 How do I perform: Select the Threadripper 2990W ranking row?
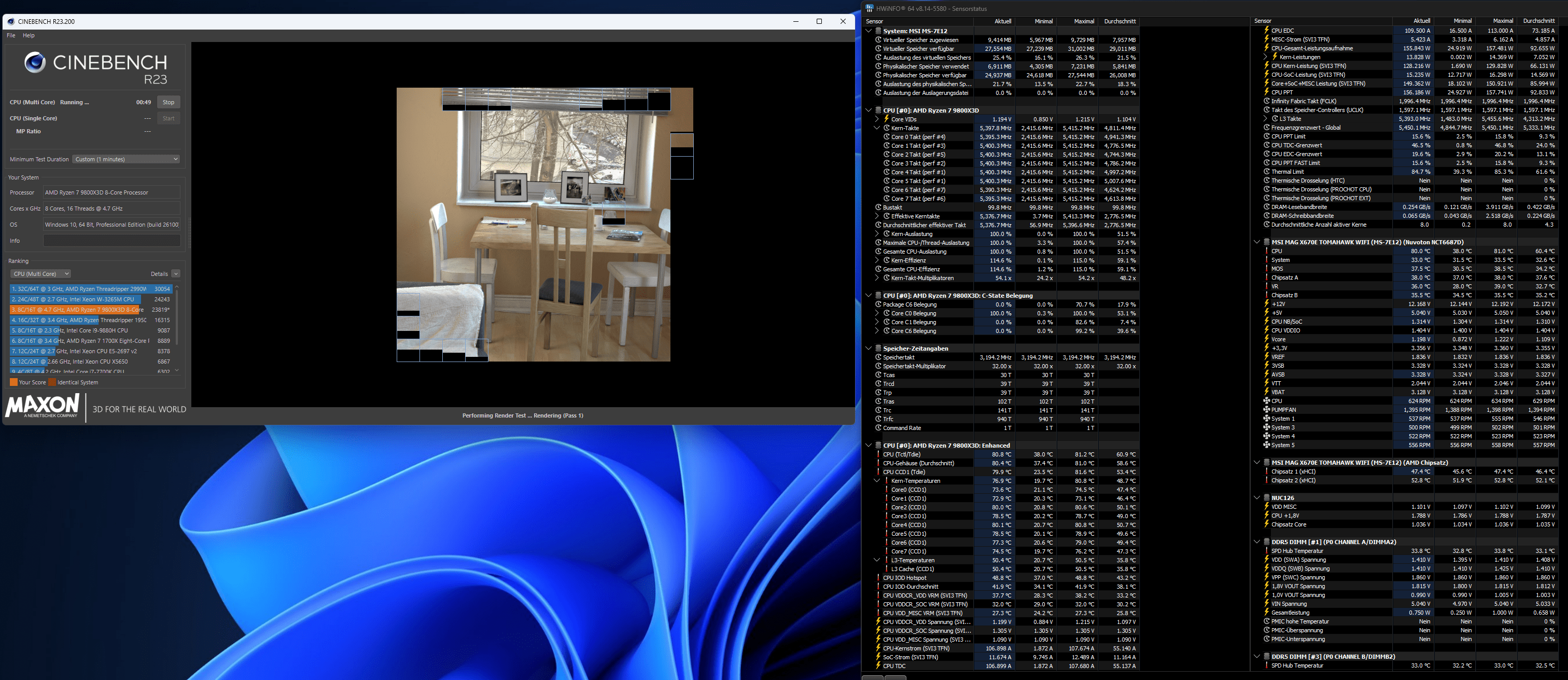91,289
